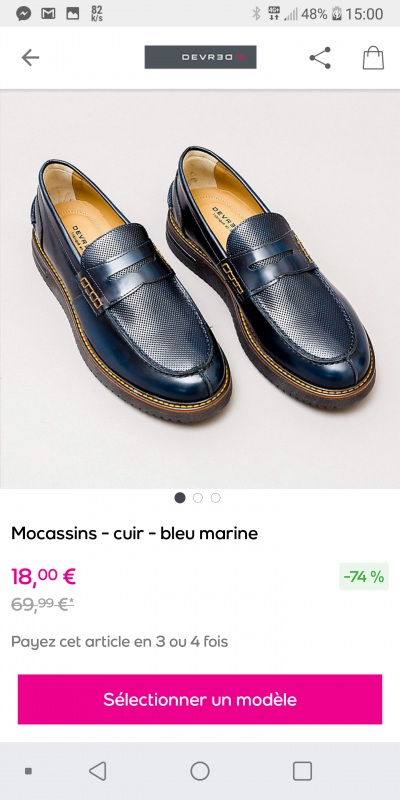Tap the DEVRED brand logo

201,57
